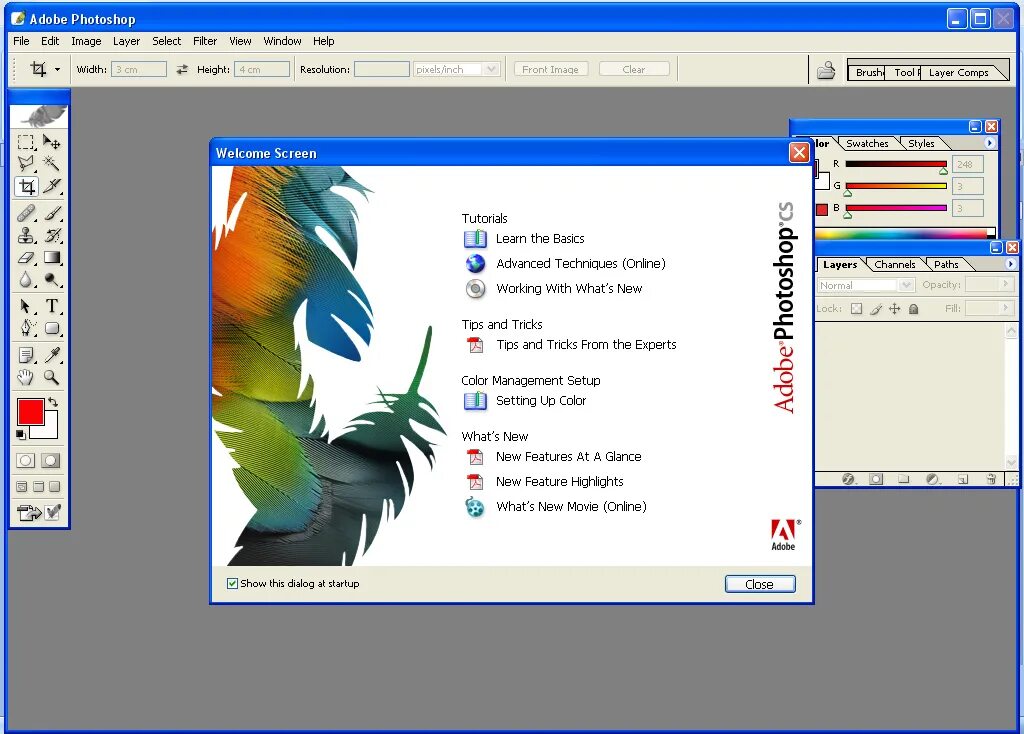Switch to the Channels tab
Screen dimensions: 1024x734
pyautogui.click(x=894, y=264)
